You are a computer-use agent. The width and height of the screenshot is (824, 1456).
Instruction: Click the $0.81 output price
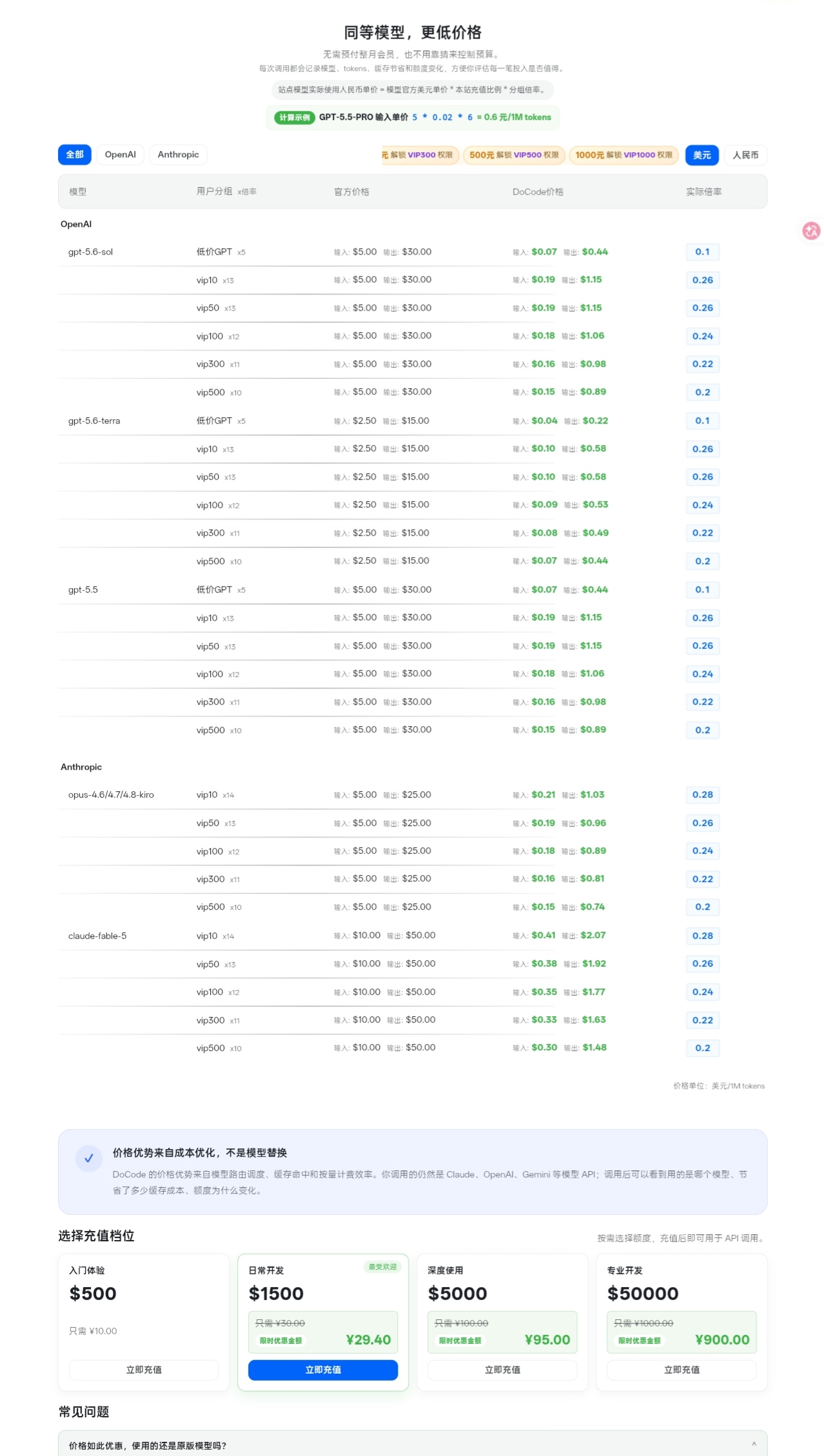[592, 879]
